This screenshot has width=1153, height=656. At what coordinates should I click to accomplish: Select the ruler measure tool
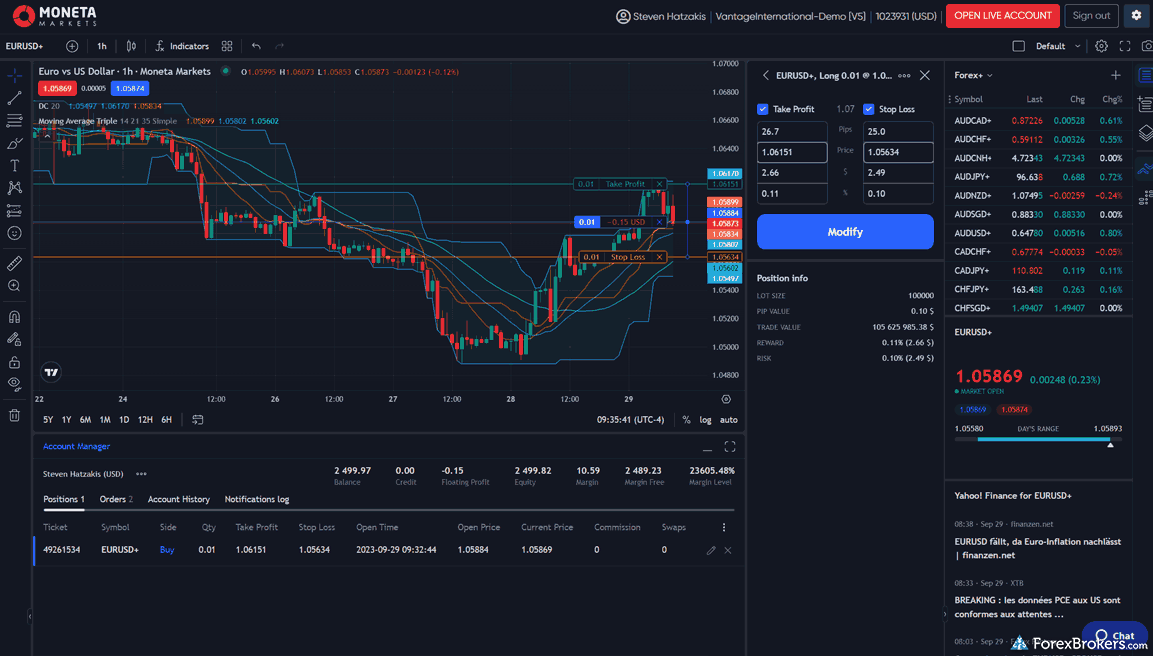pos(14,263)
